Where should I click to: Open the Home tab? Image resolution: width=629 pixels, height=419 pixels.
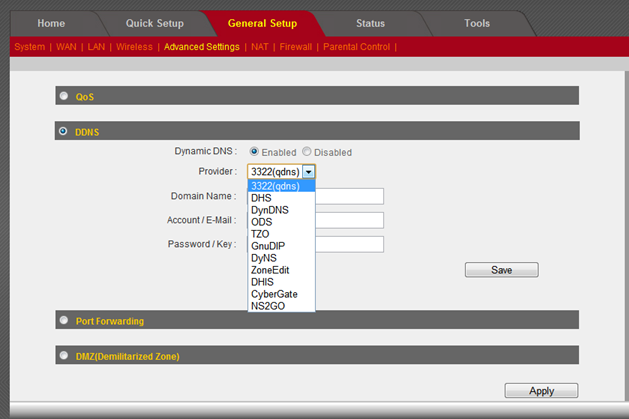pos(51,23)
